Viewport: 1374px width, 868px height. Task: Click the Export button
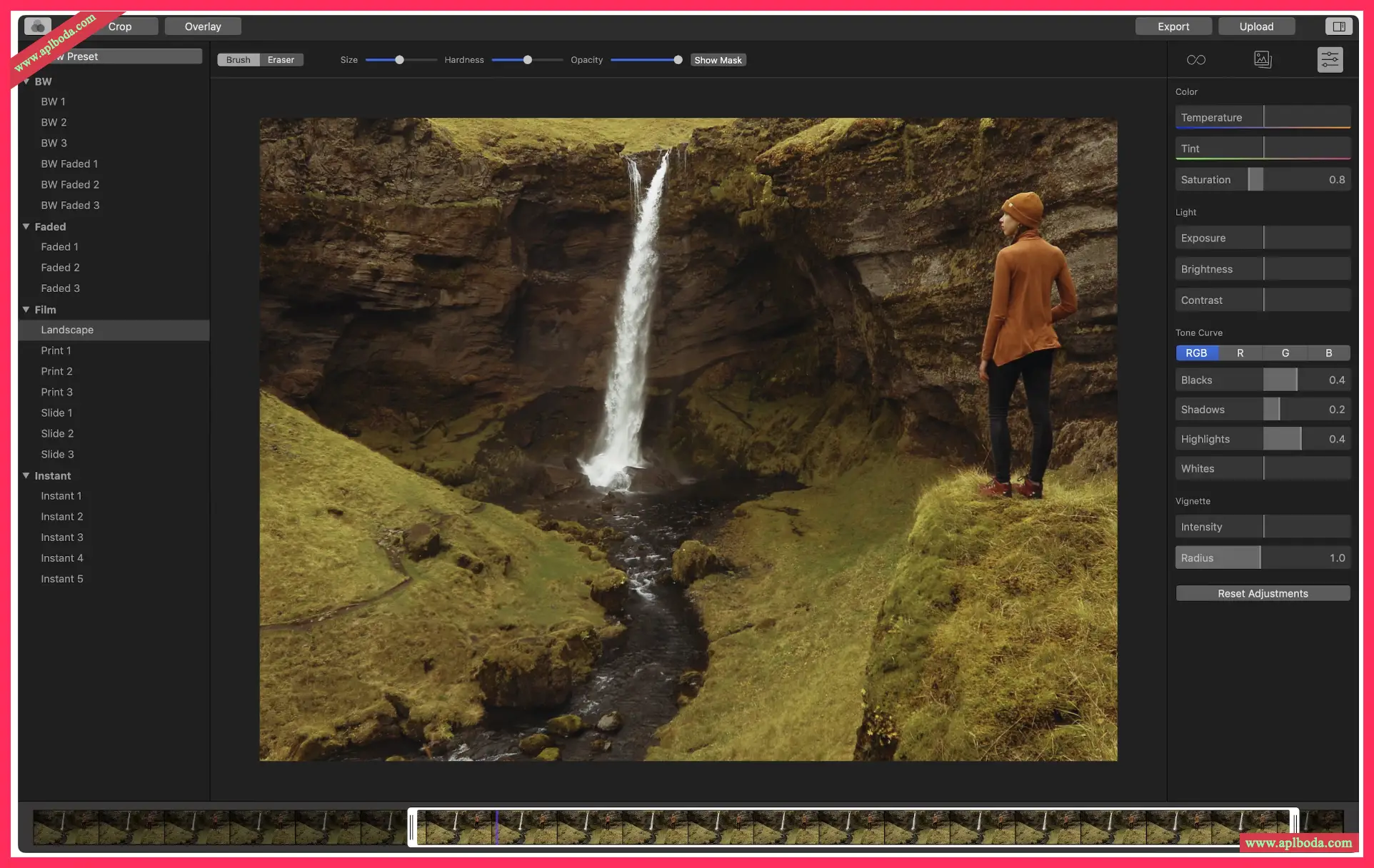coord(1173,26)
